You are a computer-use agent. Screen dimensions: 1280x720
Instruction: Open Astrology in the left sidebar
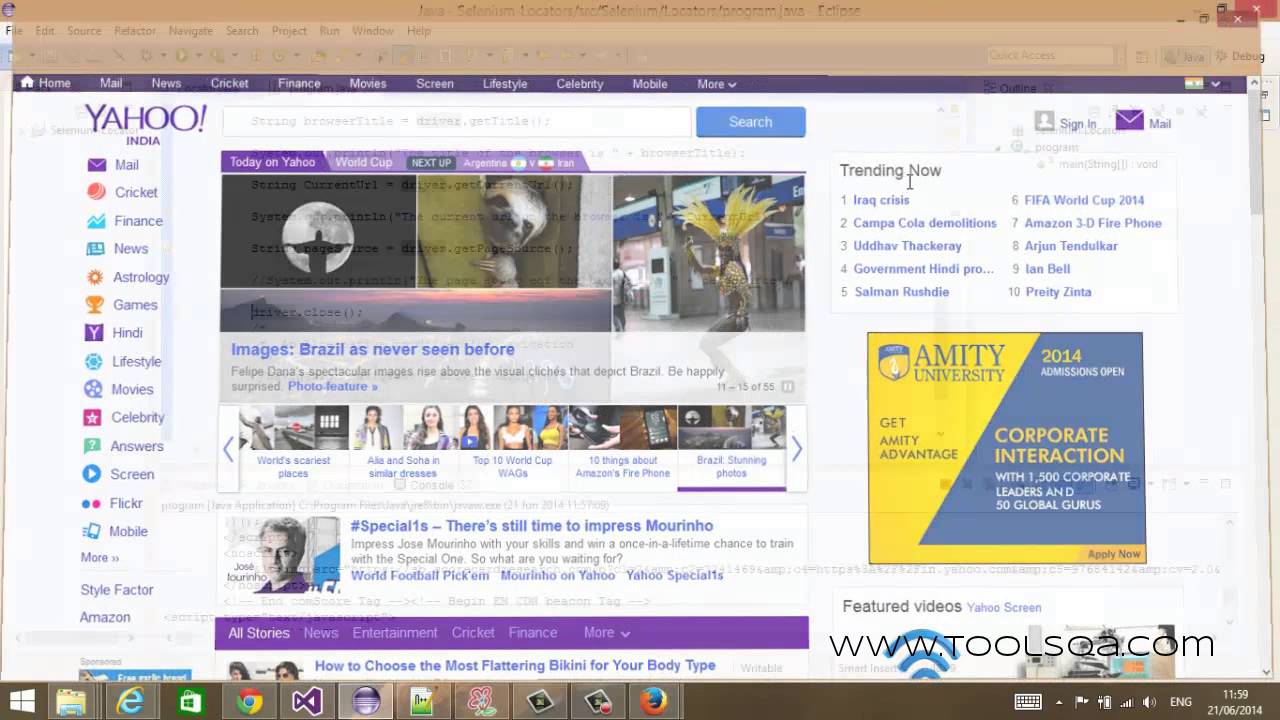coord(128,277)
